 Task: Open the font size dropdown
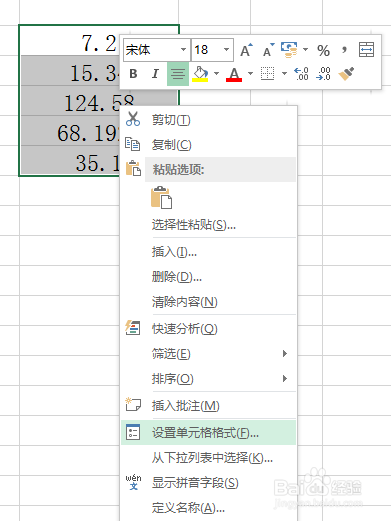[227, 50]
